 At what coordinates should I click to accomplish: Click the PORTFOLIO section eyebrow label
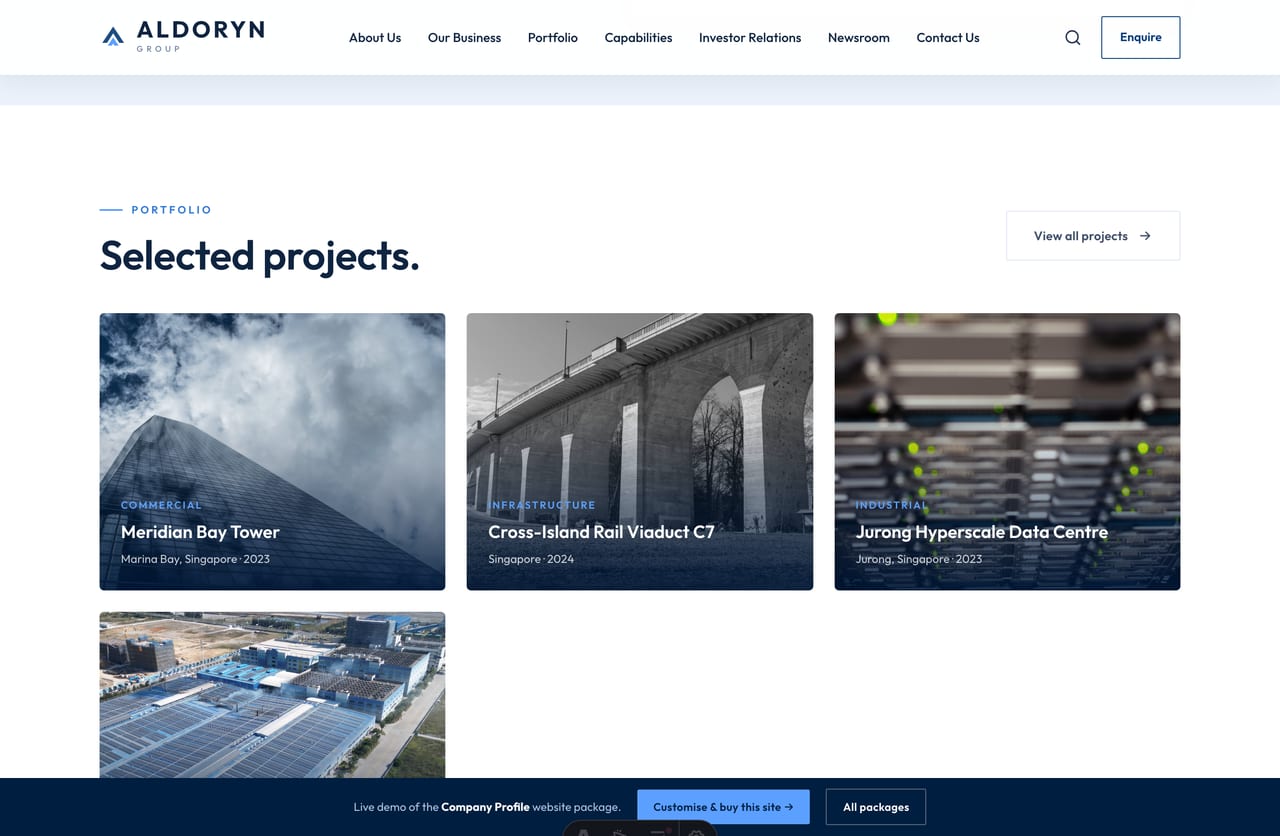[x=172, y=210]
